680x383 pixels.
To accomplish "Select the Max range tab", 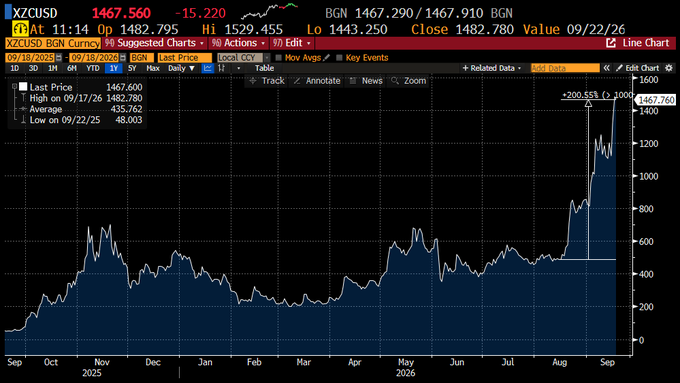I will [x=153, y=68].
